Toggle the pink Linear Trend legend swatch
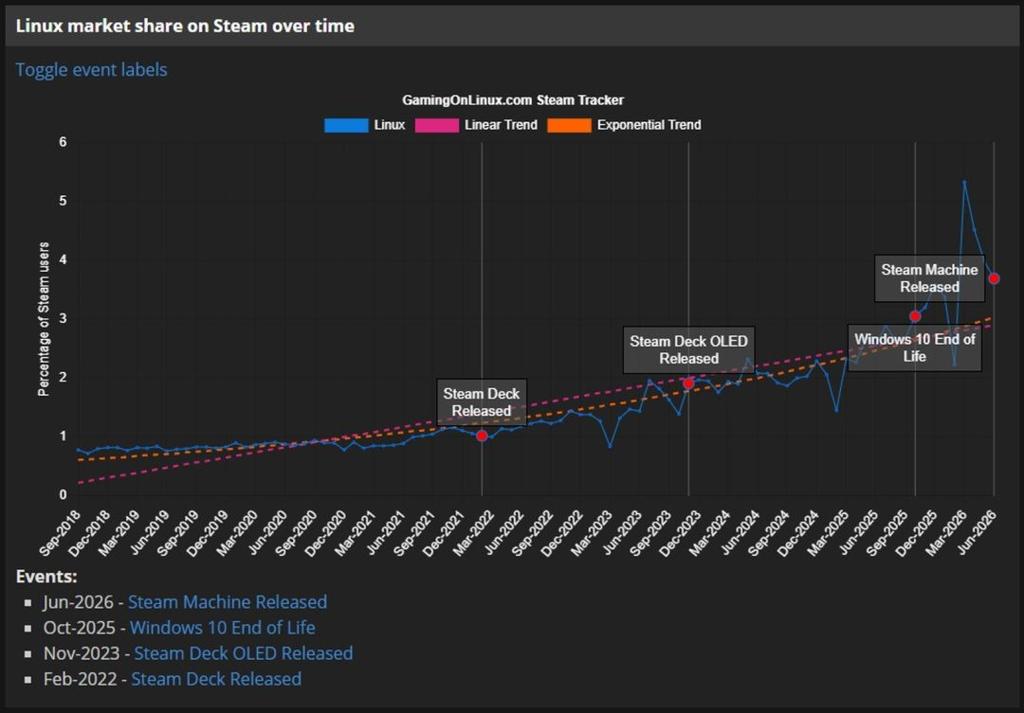The image size is (1024, 713). point(437,125)
